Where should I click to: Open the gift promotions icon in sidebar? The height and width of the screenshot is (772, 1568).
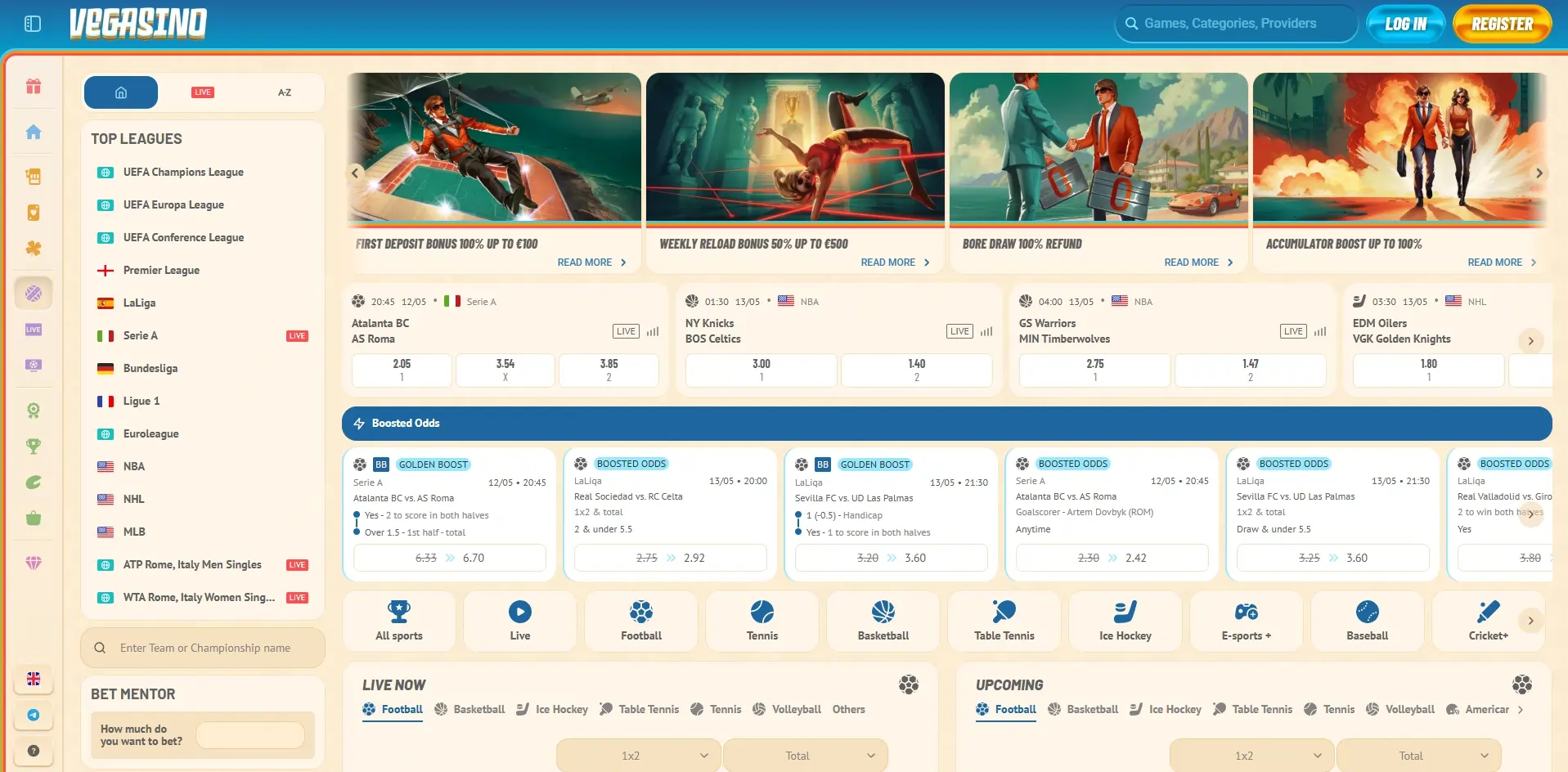click(34, 86)
